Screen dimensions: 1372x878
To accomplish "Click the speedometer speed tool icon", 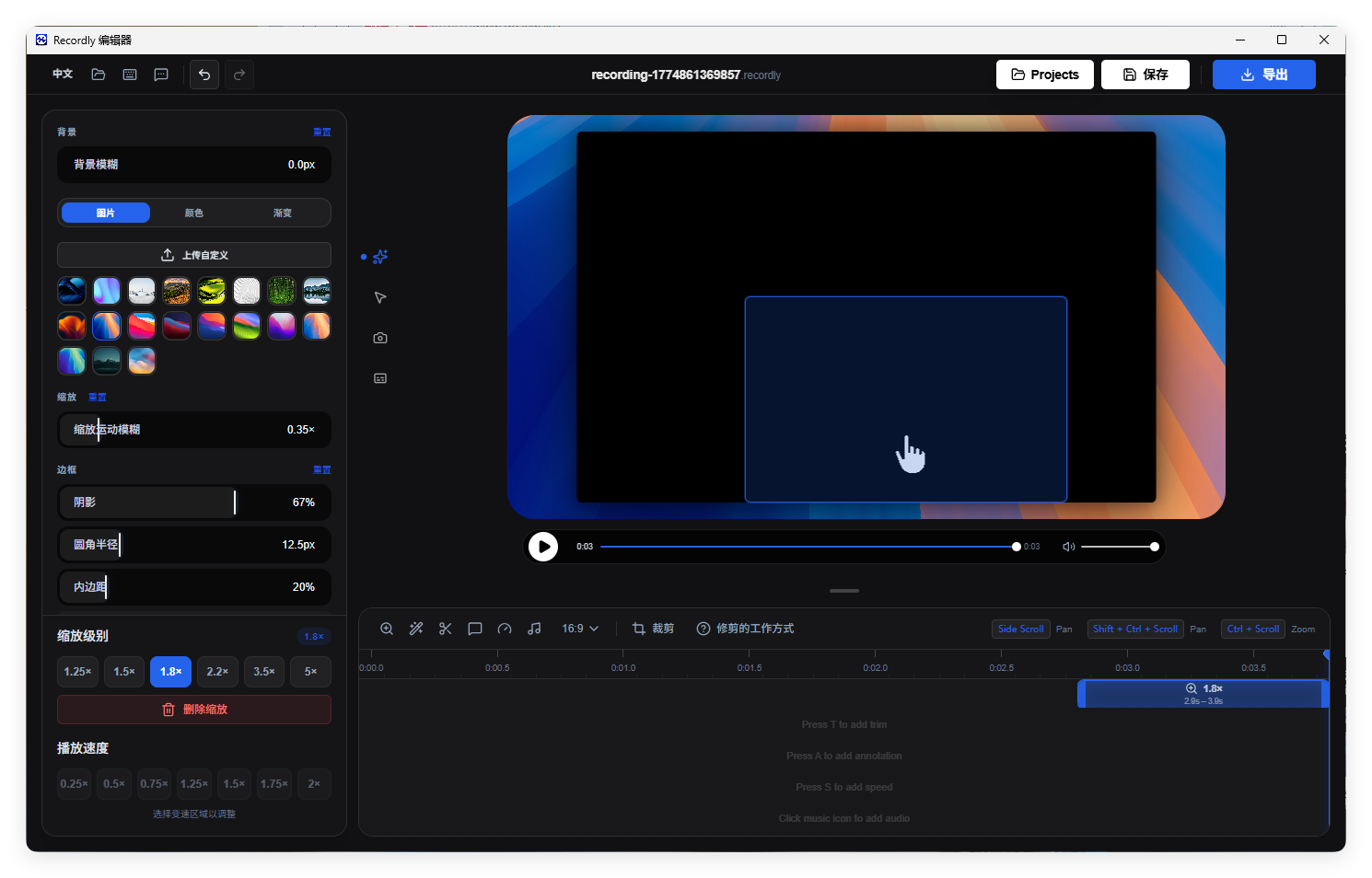I will [505, 629].
